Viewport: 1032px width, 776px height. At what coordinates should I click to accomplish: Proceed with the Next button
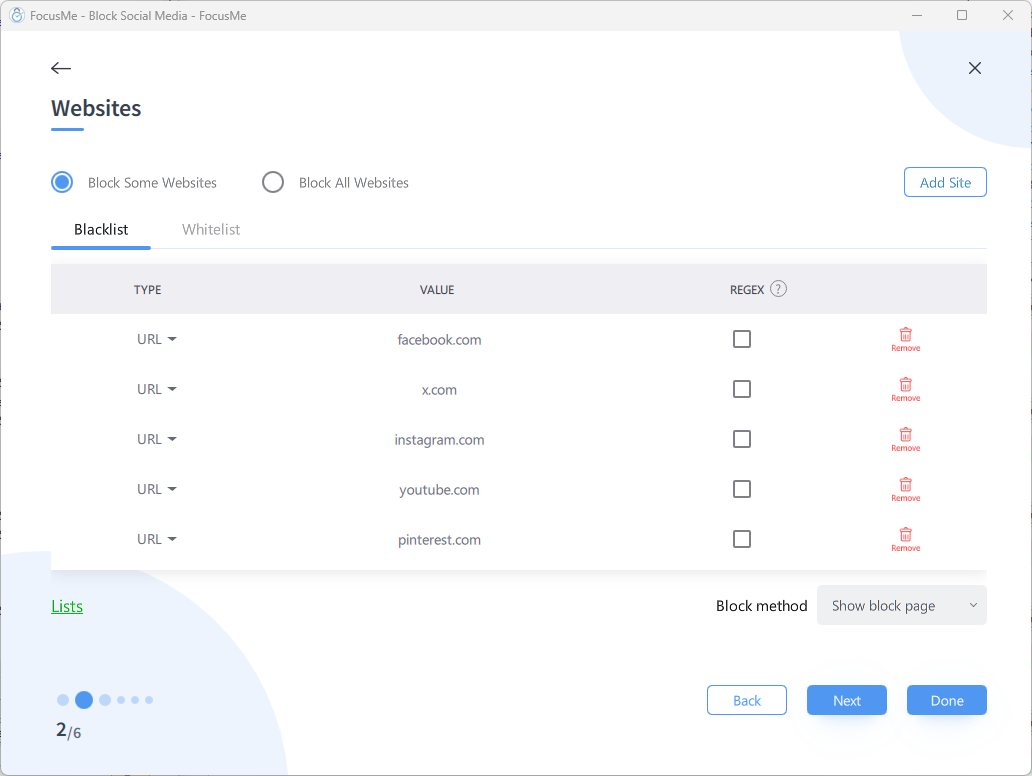[846, 700]
